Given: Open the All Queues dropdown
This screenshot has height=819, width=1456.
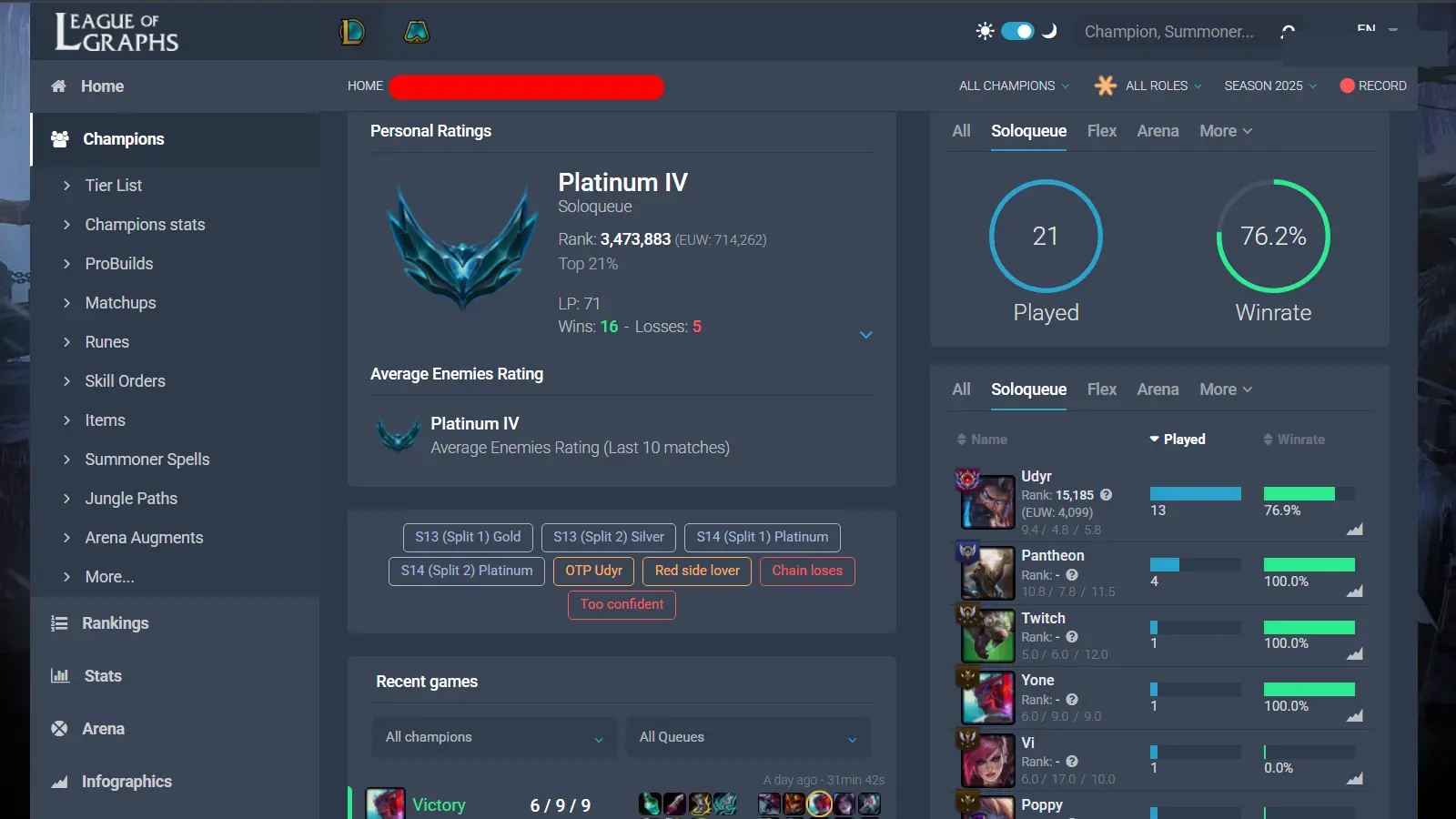Looking at the screenshot, I should click(x=748, y=737).
